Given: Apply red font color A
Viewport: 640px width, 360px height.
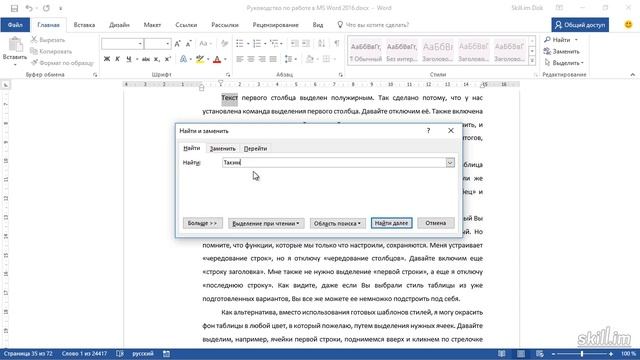Looking at the screenshot, I should 217,59.
